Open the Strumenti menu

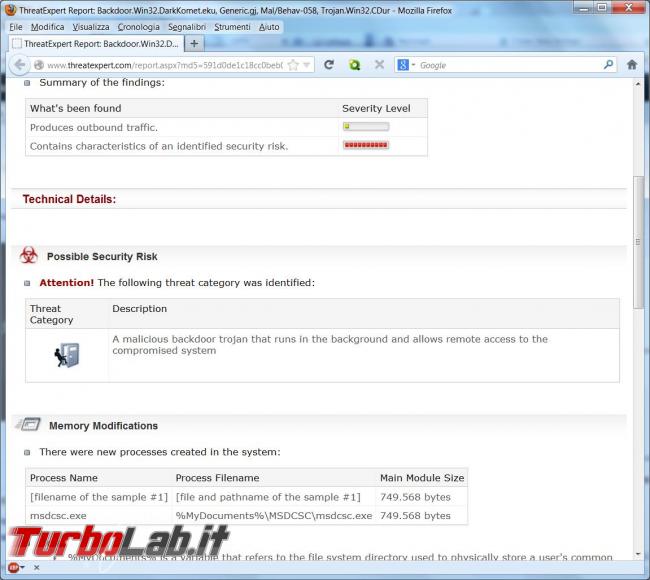(232, 27)
